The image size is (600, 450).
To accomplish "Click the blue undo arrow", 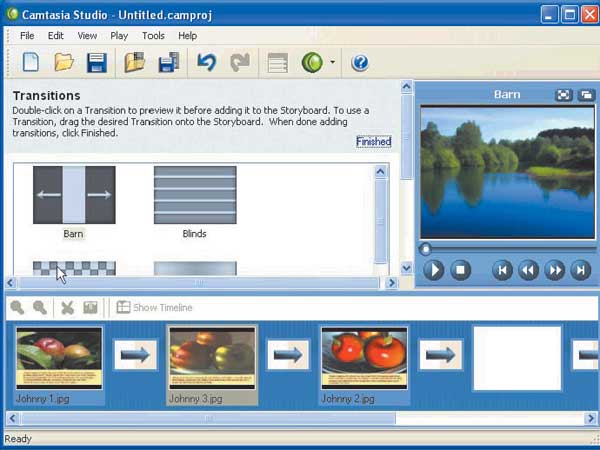I will [206, 63].
